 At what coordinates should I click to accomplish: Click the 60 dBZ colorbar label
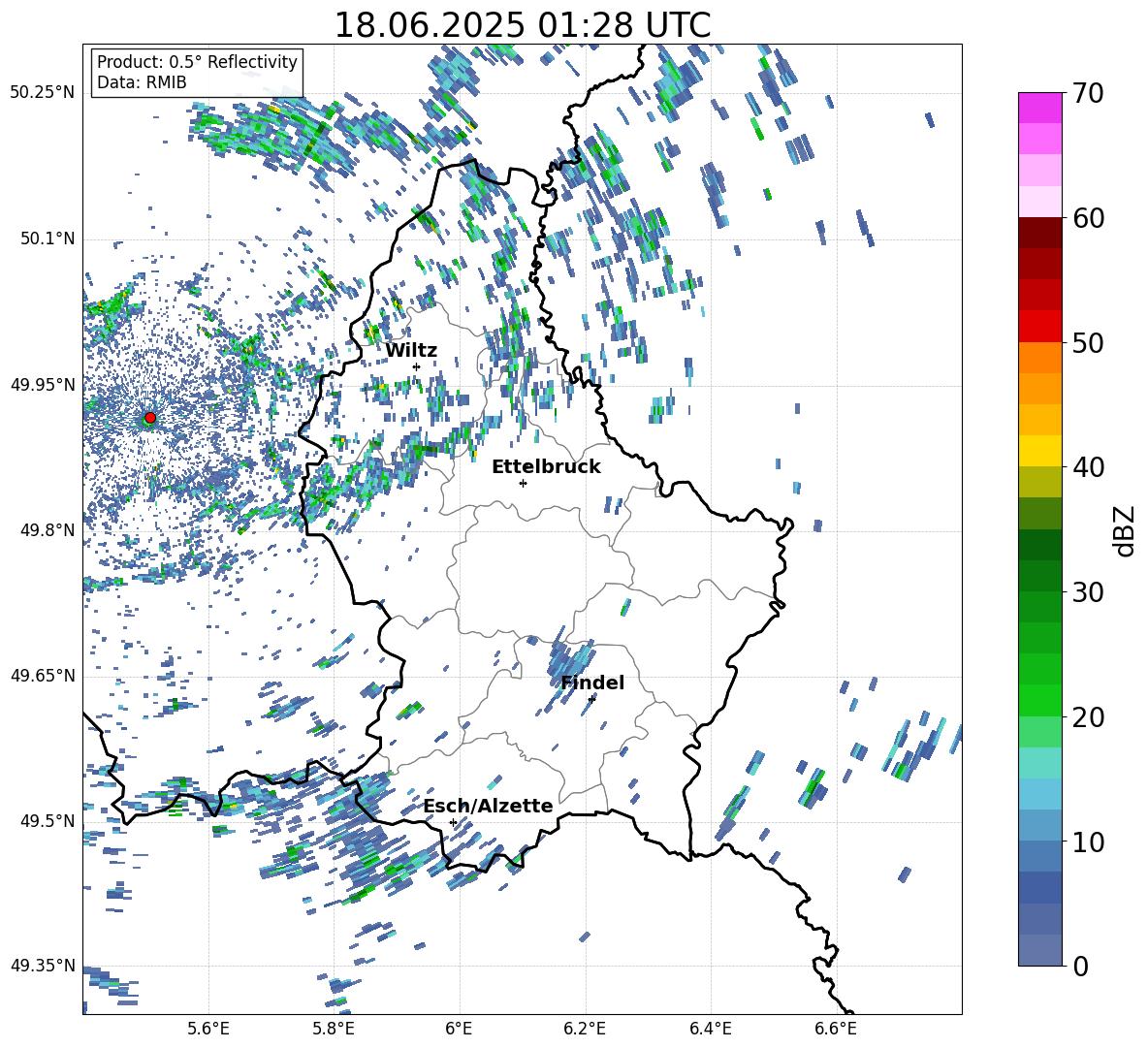point(1087,218)
